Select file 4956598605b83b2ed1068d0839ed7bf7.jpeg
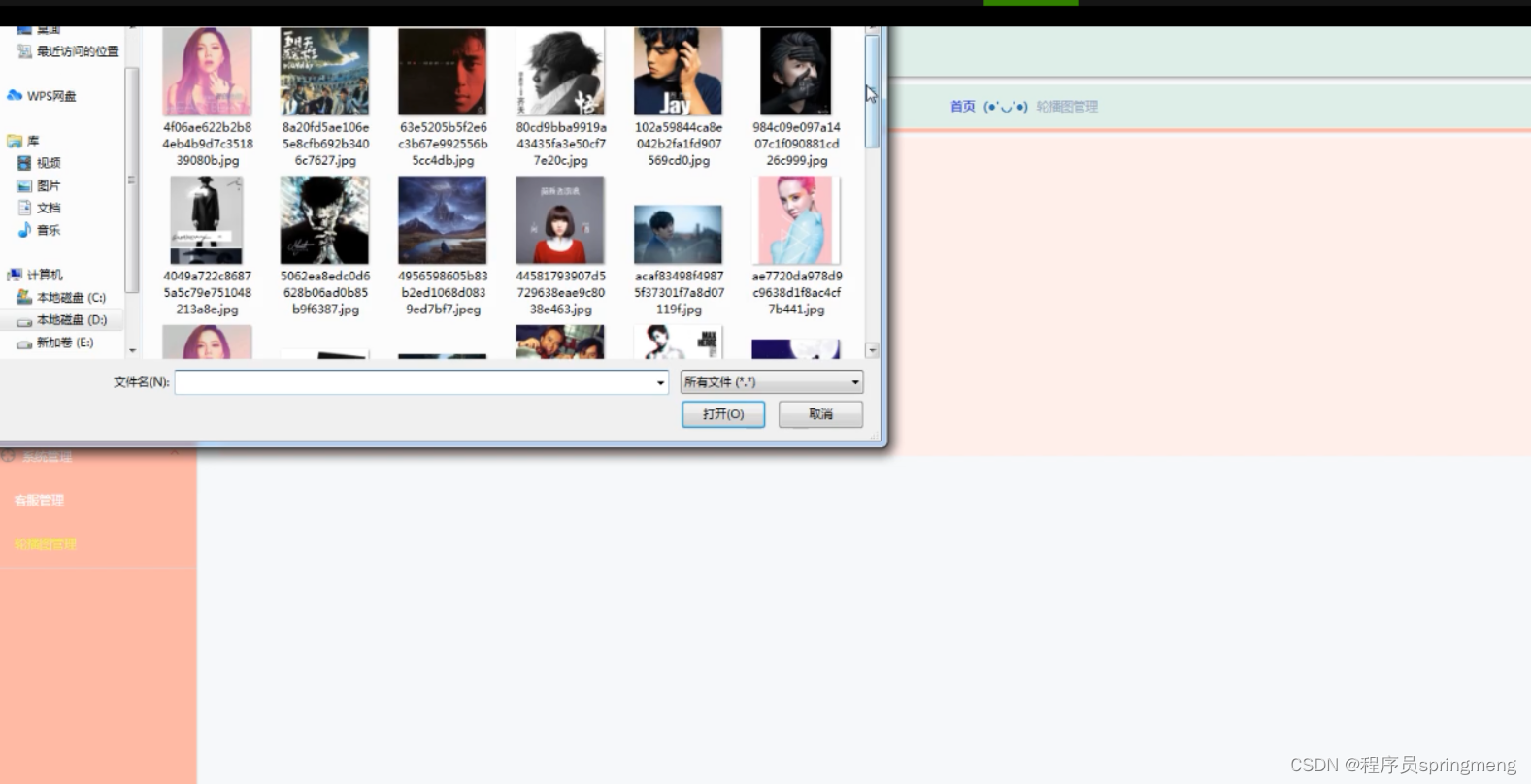Image resolution: width=1531 pixels, height=784 pixels. coord(443,246)
